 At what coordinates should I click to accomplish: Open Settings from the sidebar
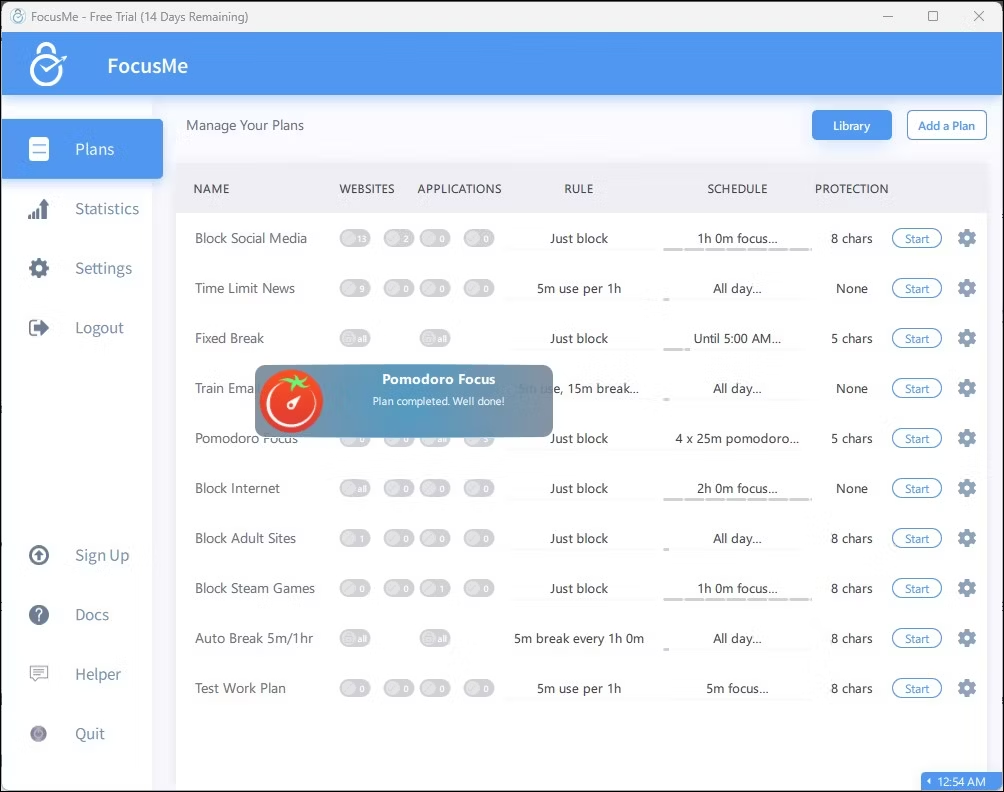pos(82,268)
